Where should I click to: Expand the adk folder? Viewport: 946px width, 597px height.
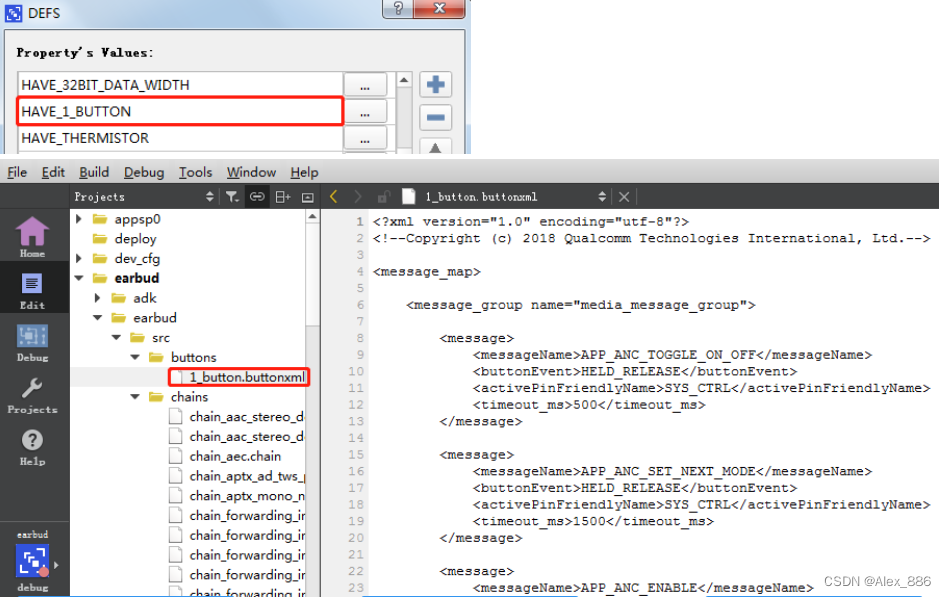point(98,298)
